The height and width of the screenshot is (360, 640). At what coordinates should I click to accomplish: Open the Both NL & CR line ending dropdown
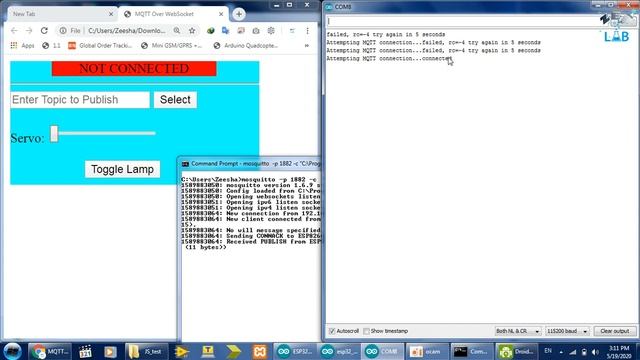pos(518,331)
